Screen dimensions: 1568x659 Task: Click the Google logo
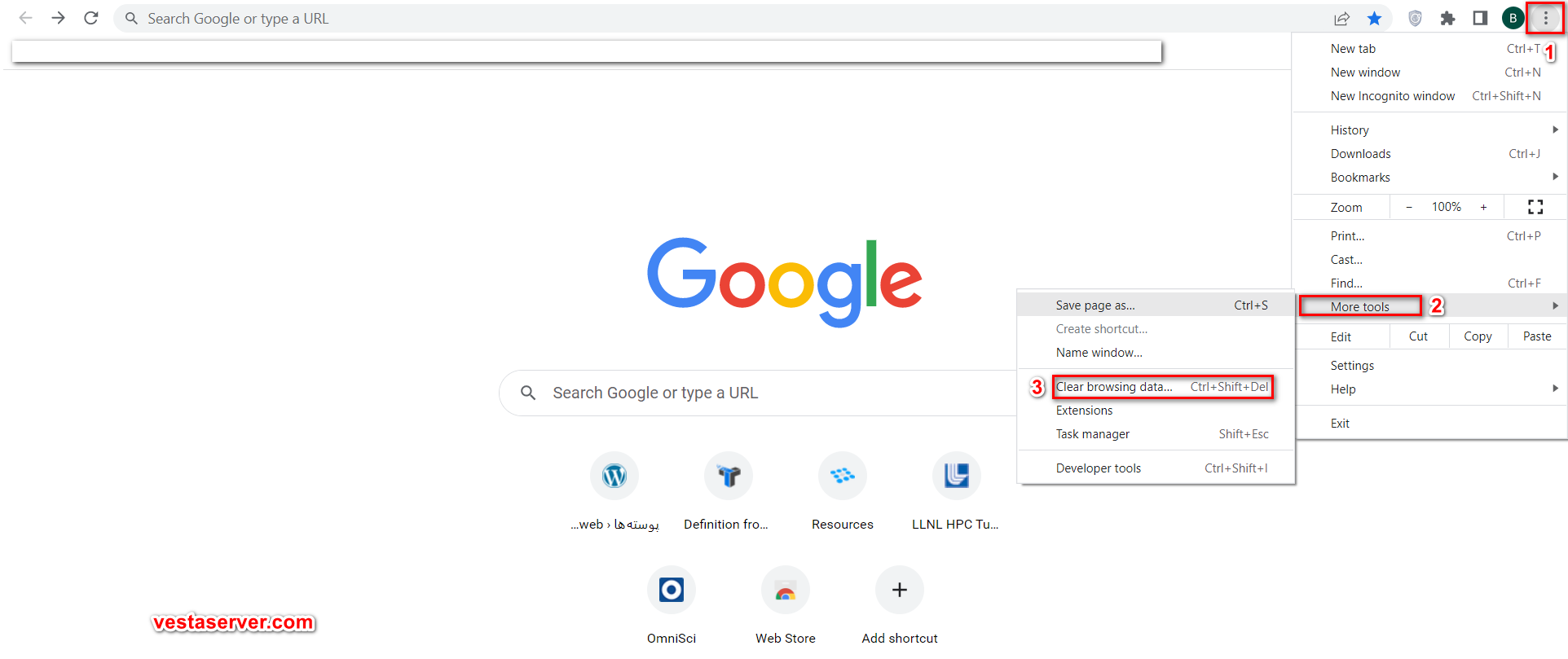pos(785,282)
